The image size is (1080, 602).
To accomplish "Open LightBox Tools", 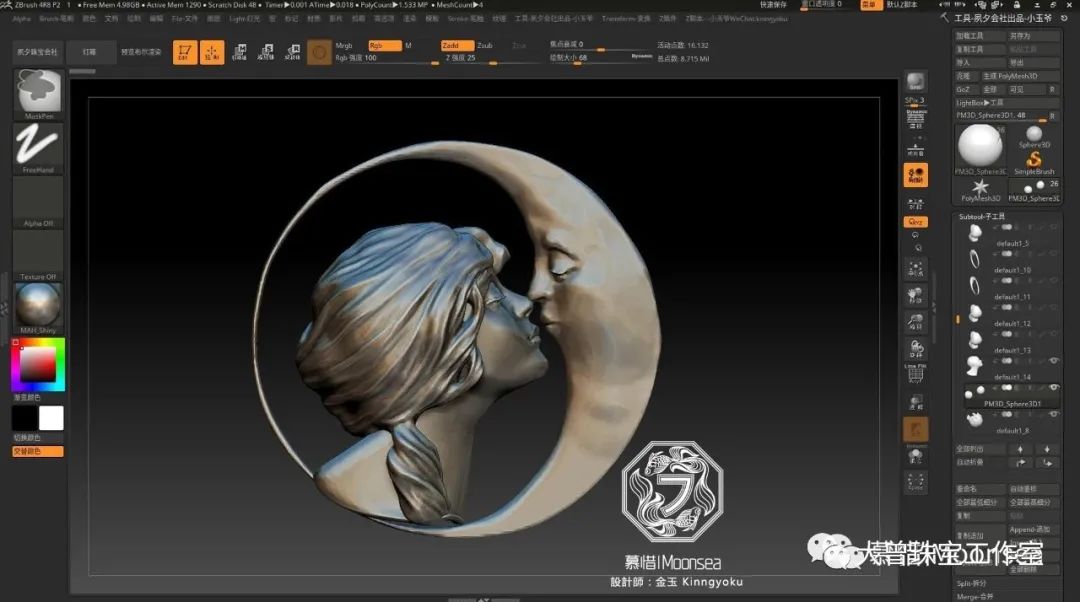I will (1006, 103).
